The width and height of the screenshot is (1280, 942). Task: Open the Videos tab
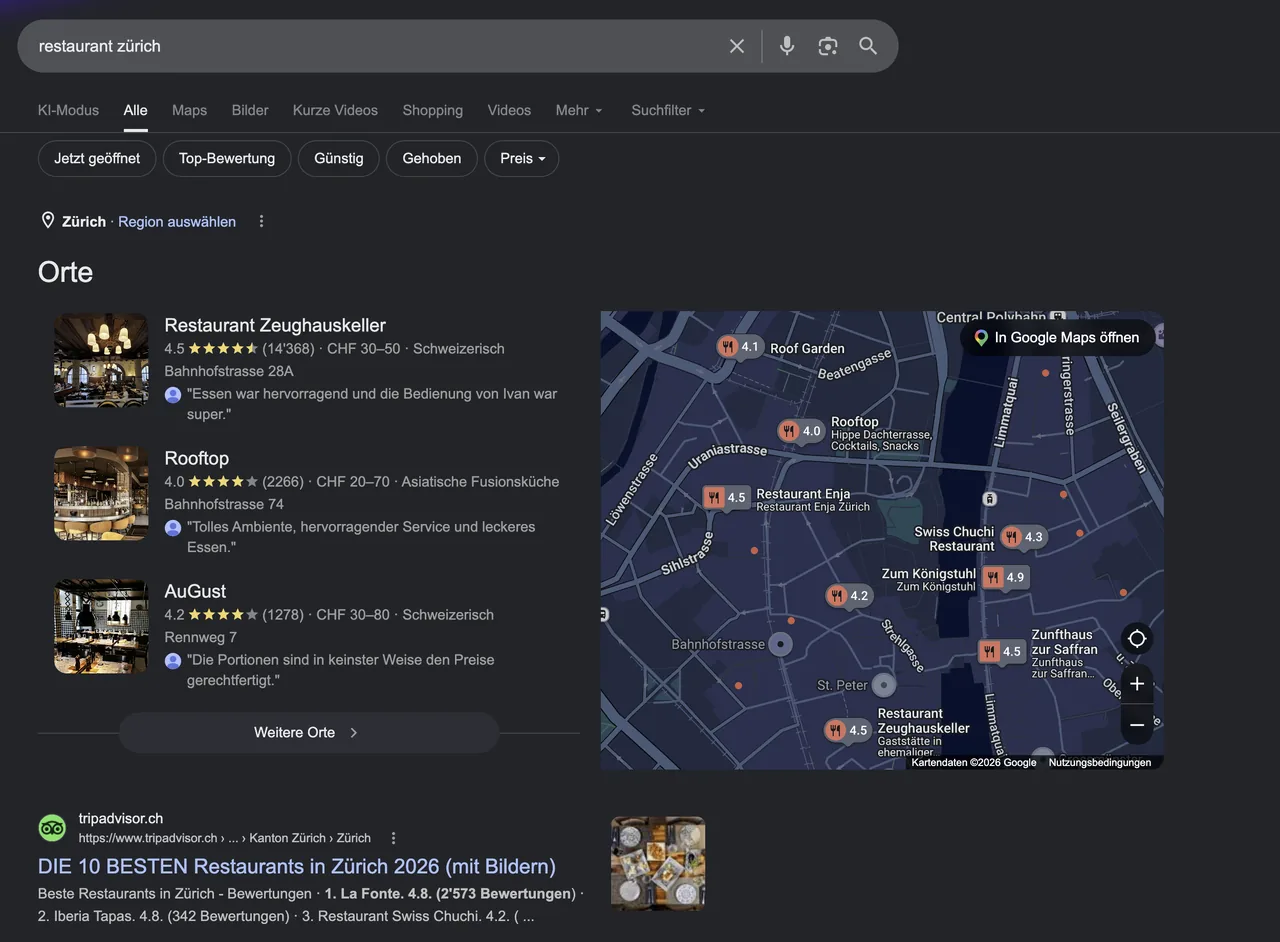509,110
